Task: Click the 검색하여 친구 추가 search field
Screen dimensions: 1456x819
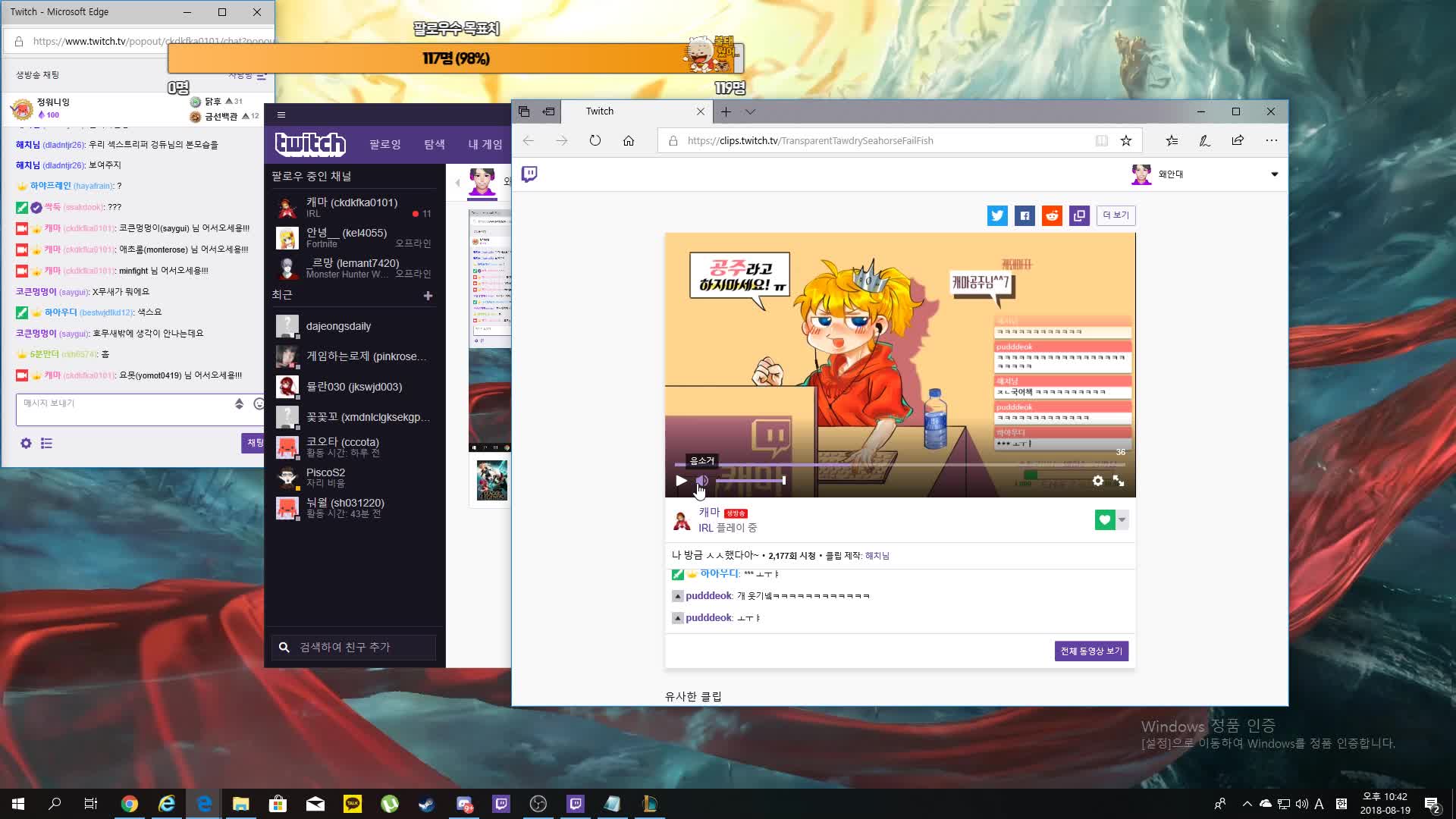Action: (x=354, y=647)
